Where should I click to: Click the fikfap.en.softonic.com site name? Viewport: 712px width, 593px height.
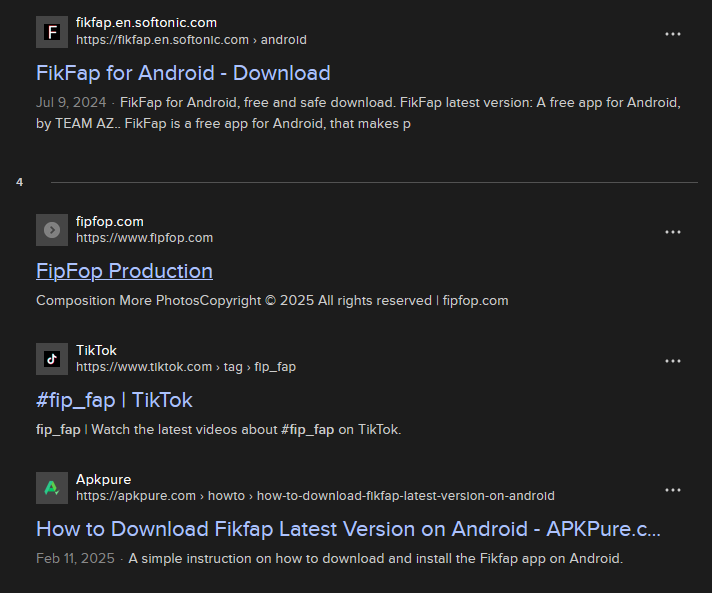[x=146, y=22]
